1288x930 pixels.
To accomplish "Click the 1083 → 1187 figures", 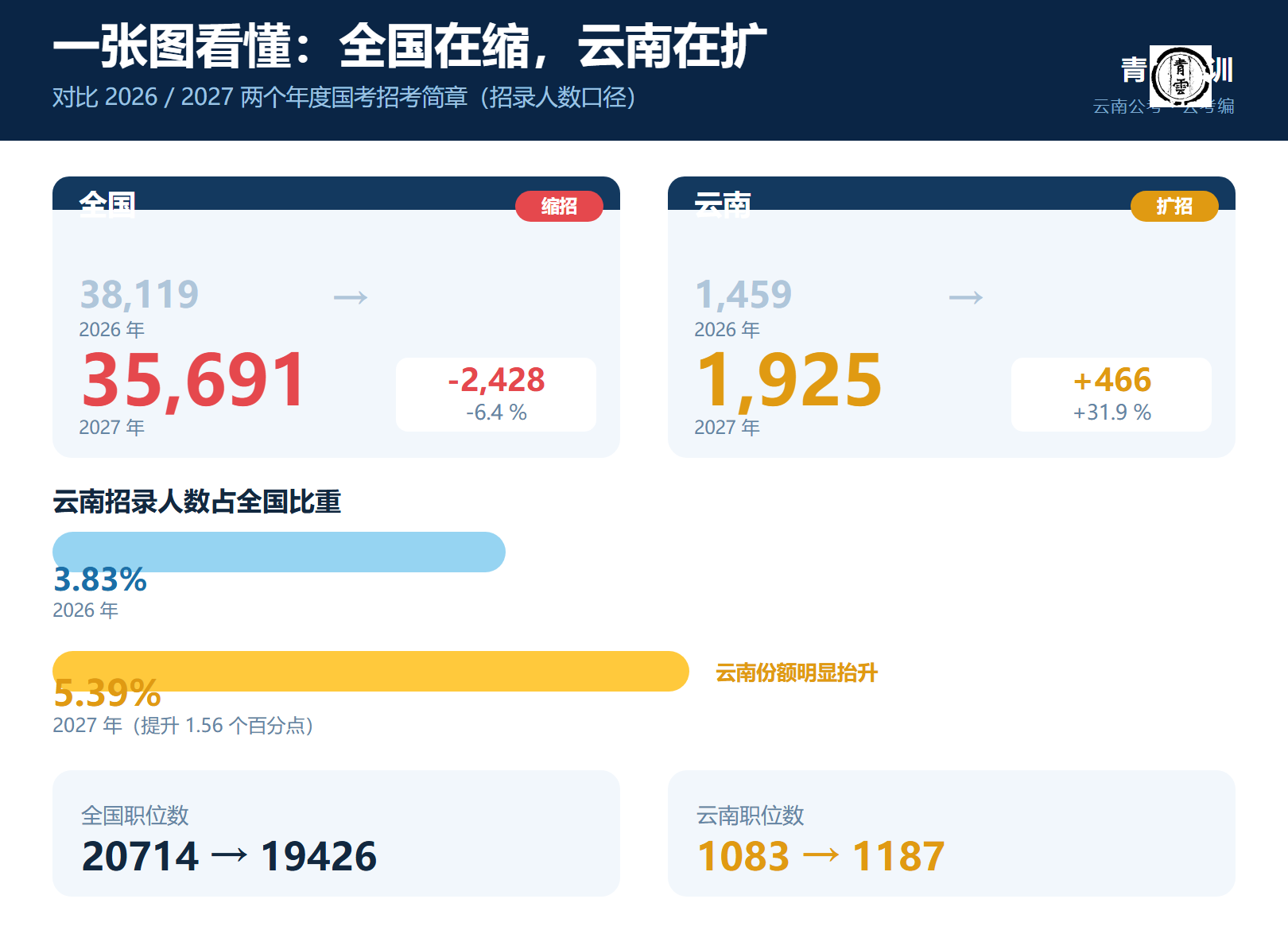I will [x=821, y=856].
